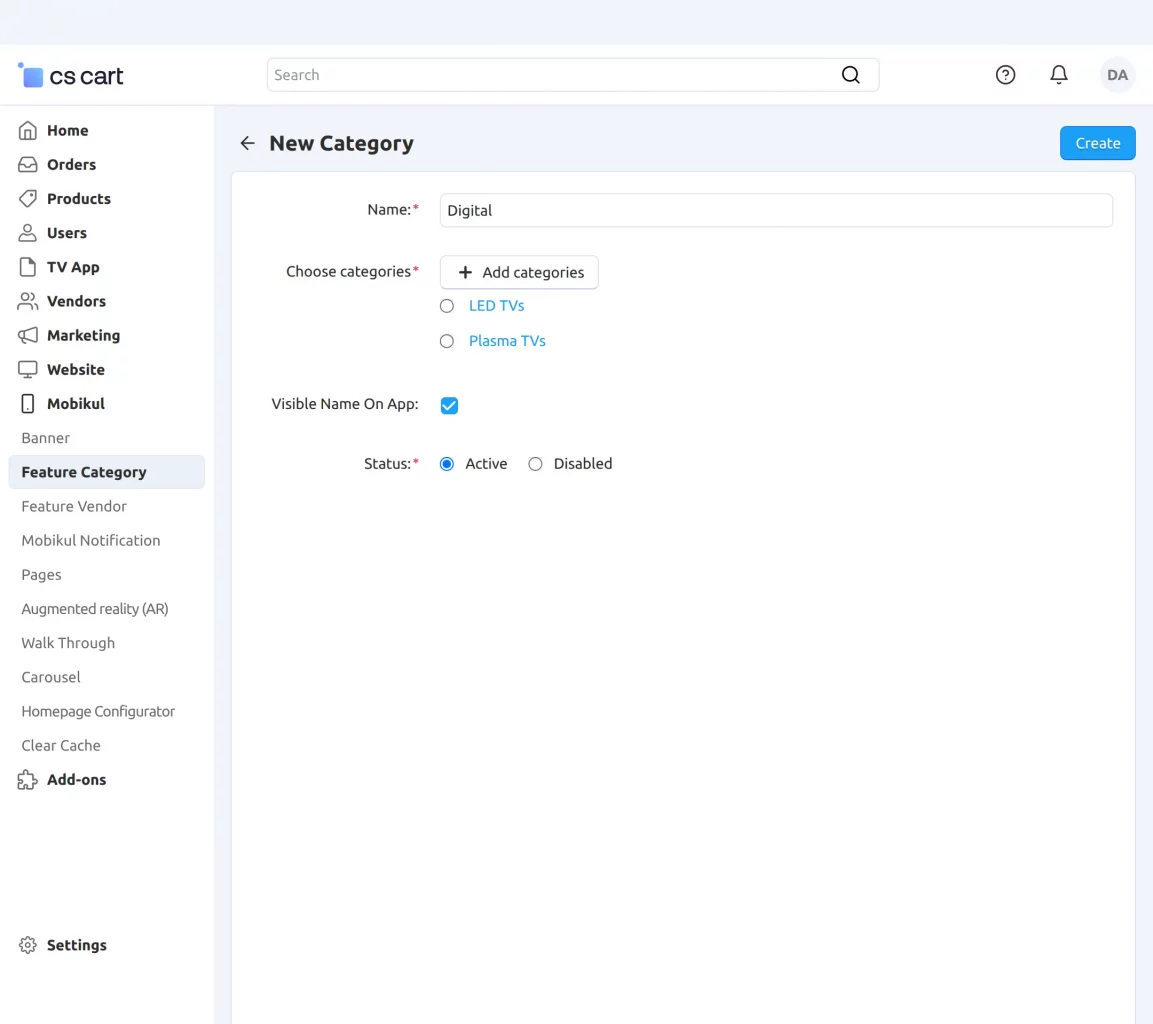Select the Disabled status radio button
This screenshot has width=1153, height=1024.
[x=535, y=463]
